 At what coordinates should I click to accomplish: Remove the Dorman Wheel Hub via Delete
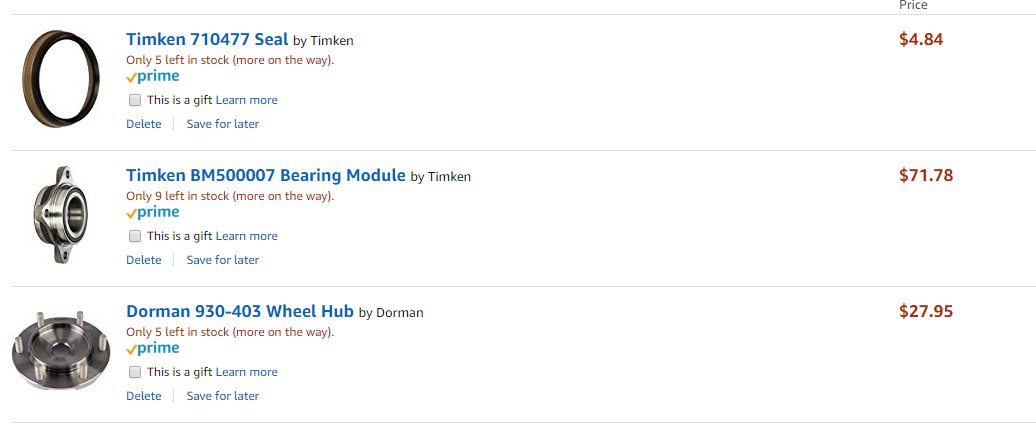click(143, 396)
